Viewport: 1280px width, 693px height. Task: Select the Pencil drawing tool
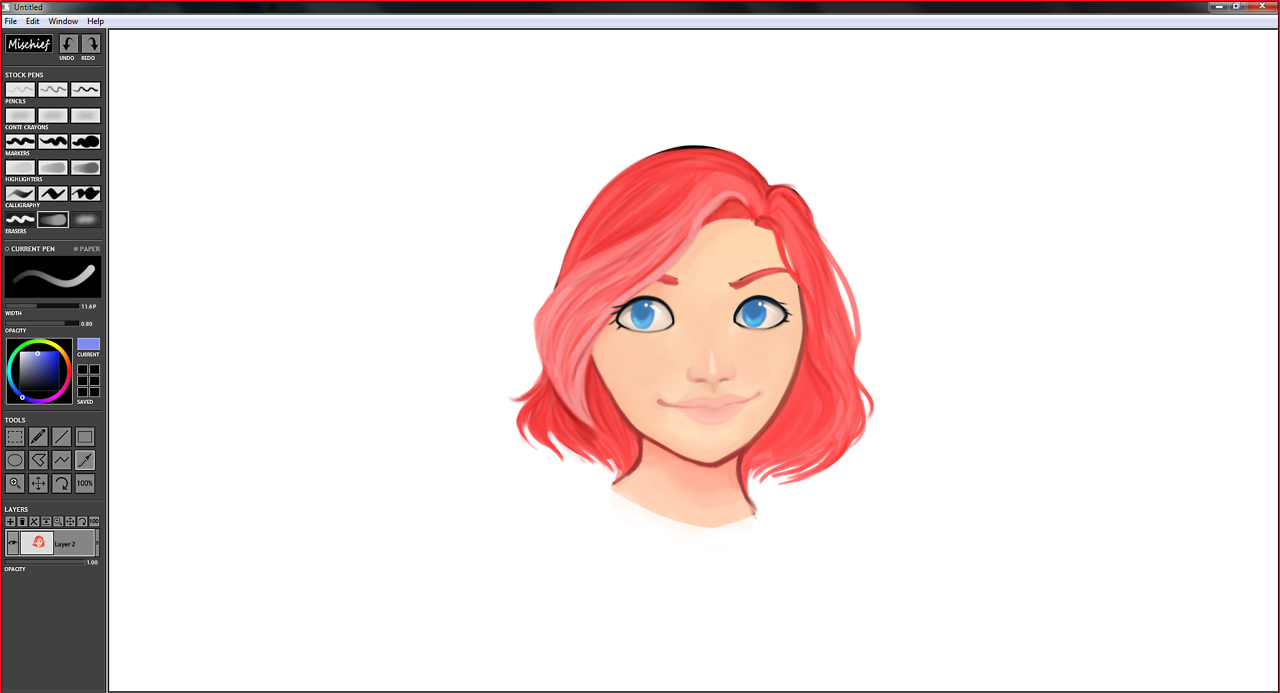(x=38, y=436)
